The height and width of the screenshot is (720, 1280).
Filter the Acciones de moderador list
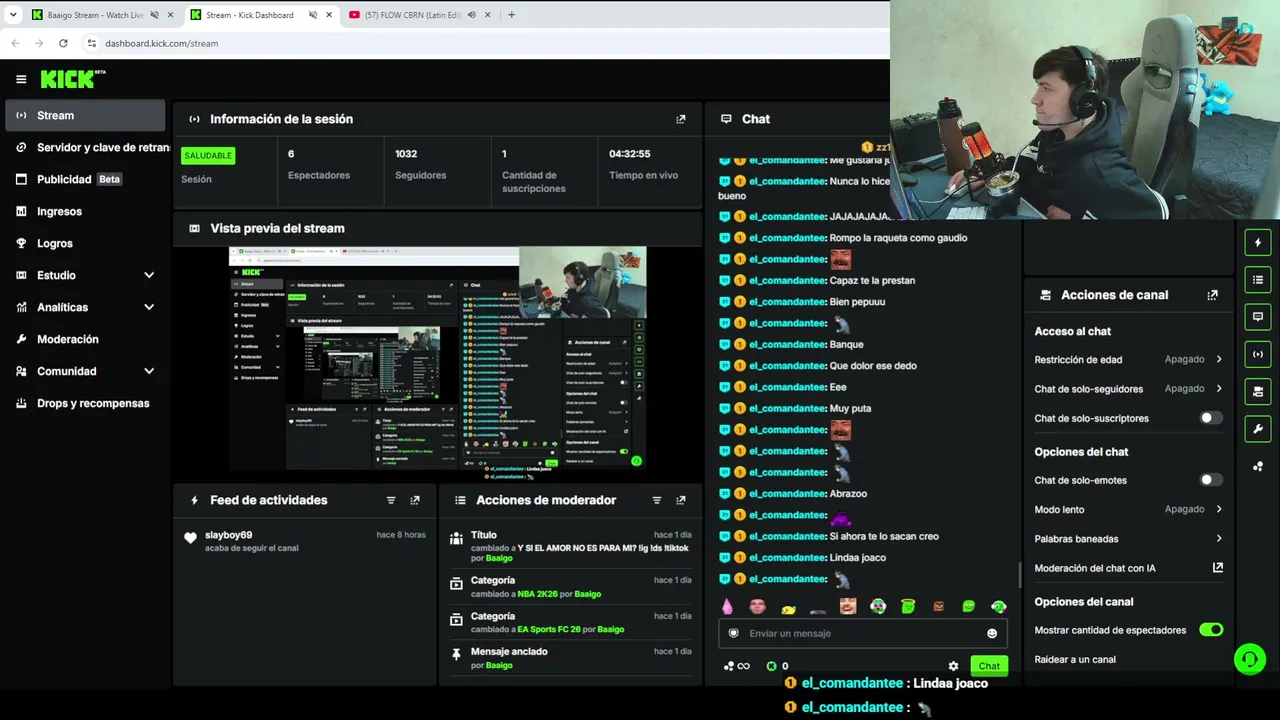point(657,500)
